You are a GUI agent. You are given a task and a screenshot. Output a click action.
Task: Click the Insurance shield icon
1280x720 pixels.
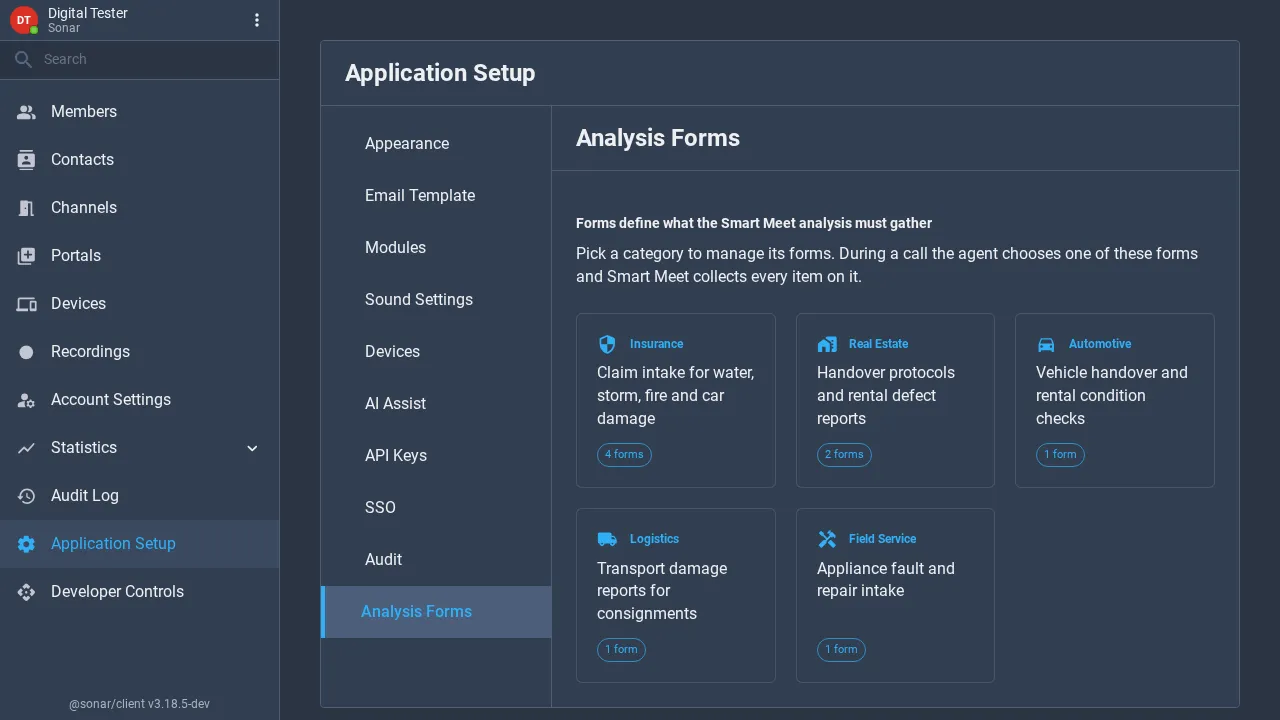tap(607, 344)
